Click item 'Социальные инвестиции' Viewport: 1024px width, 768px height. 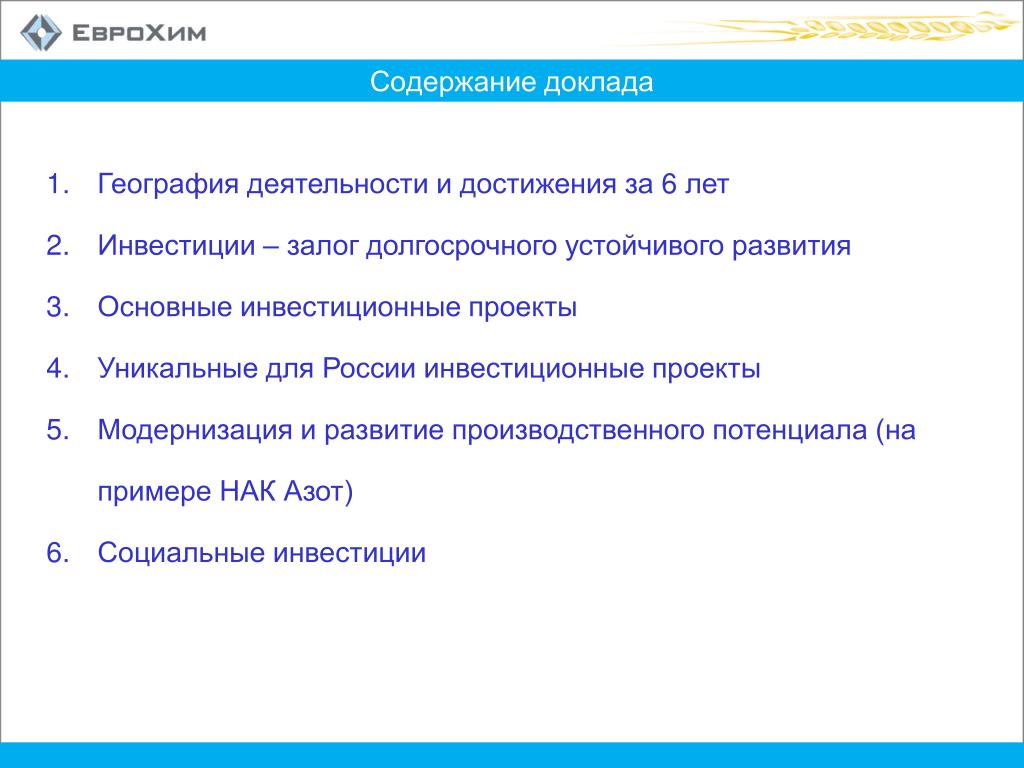(262, 552)
